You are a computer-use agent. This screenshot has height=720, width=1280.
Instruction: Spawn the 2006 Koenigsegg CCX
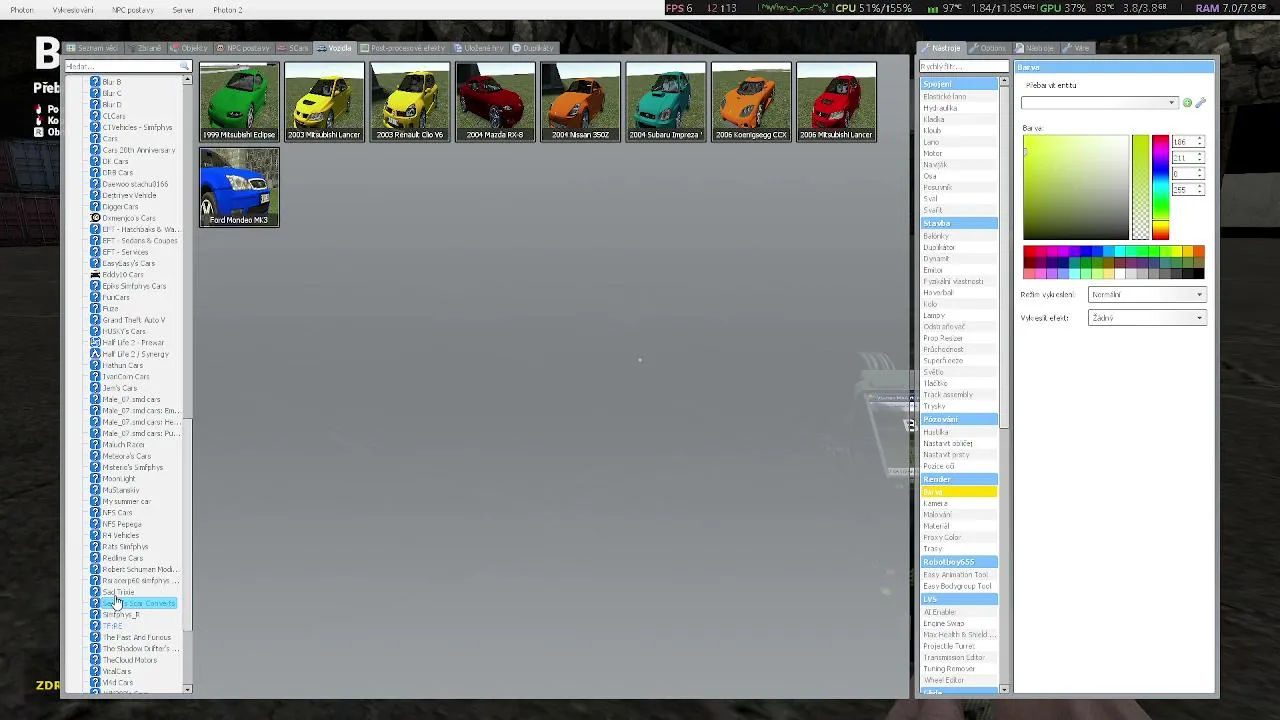751,101
